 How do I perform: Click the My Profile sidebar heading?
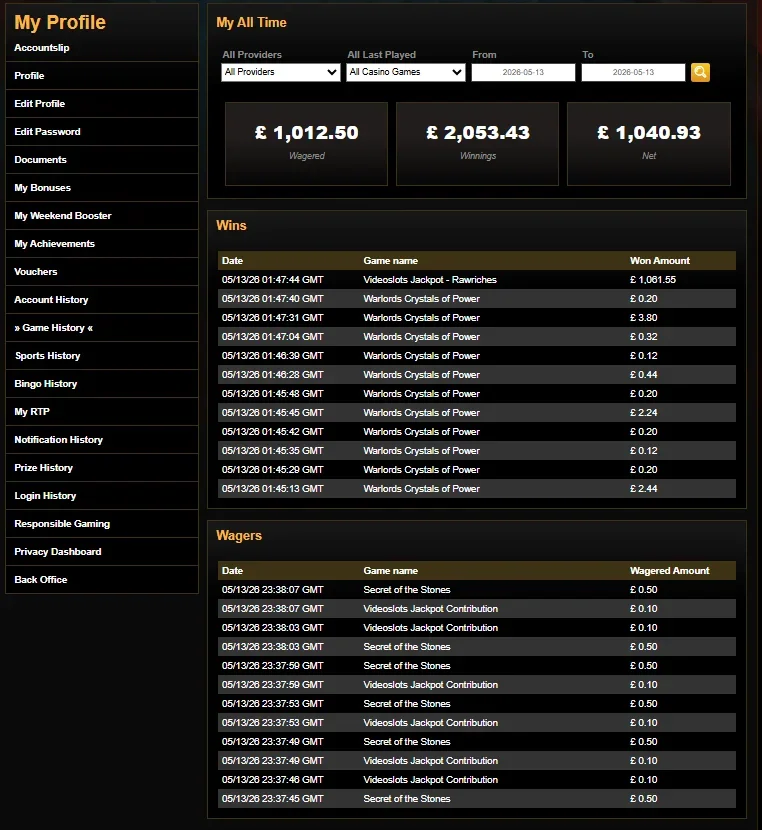[60, 23]
